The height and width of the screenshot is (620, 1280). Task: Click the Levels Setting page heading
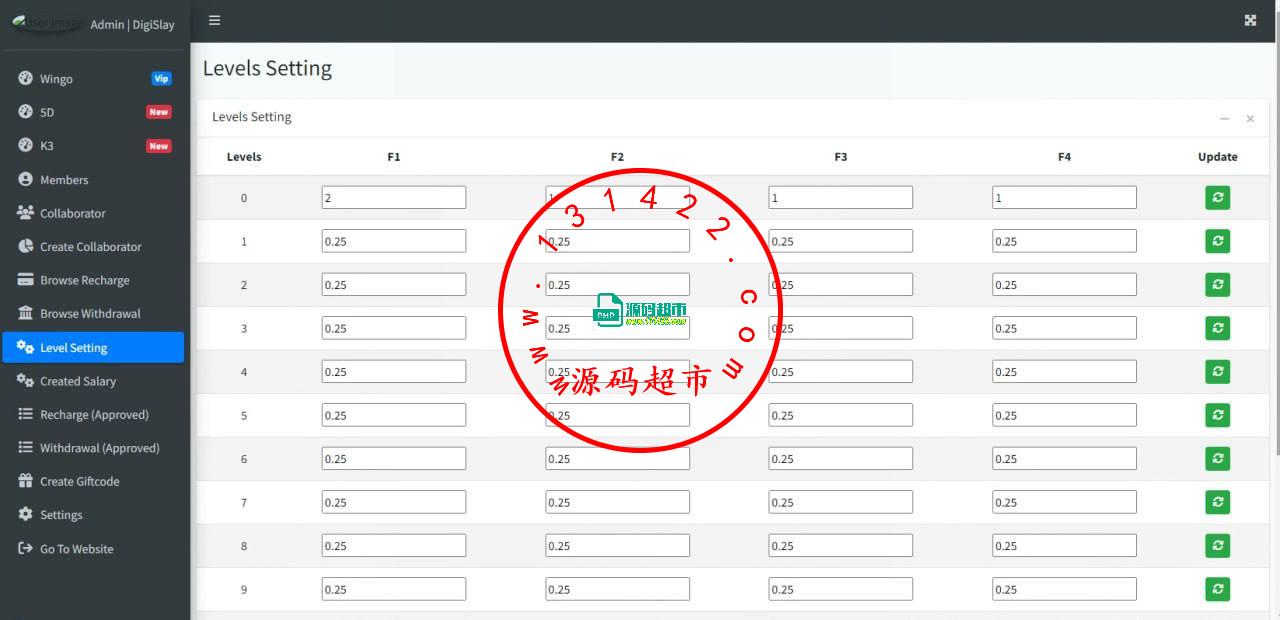(x=267, y=69)
